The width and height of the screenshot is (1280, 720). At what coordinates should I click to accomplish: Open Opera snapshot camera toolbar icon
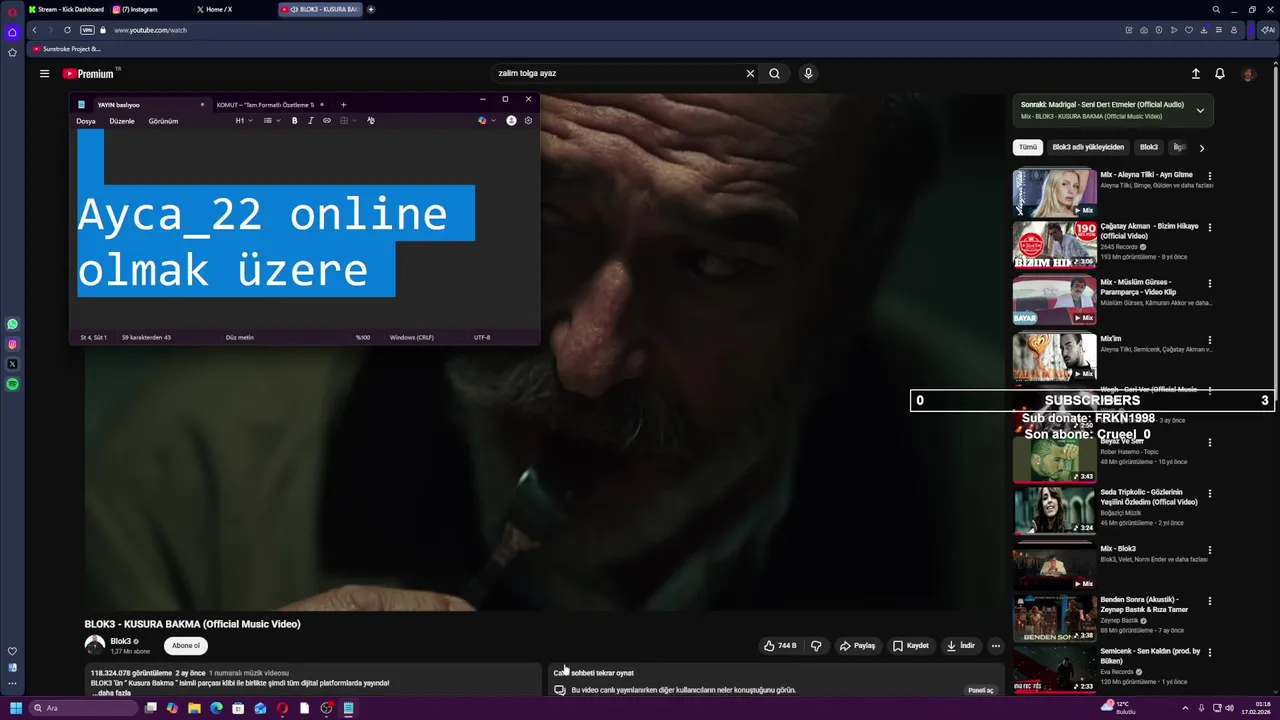pyautogui.click(x=1144, y=30)
